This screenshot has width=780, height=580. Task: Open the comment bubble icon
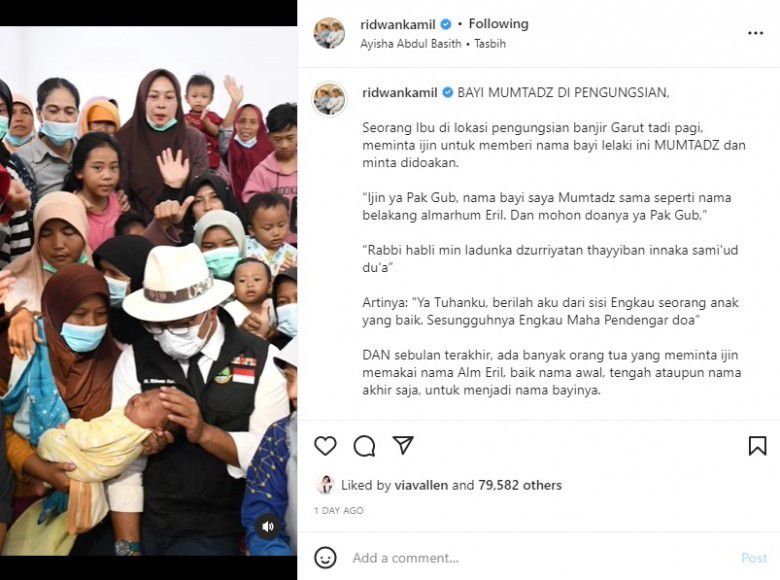(364, 446)
